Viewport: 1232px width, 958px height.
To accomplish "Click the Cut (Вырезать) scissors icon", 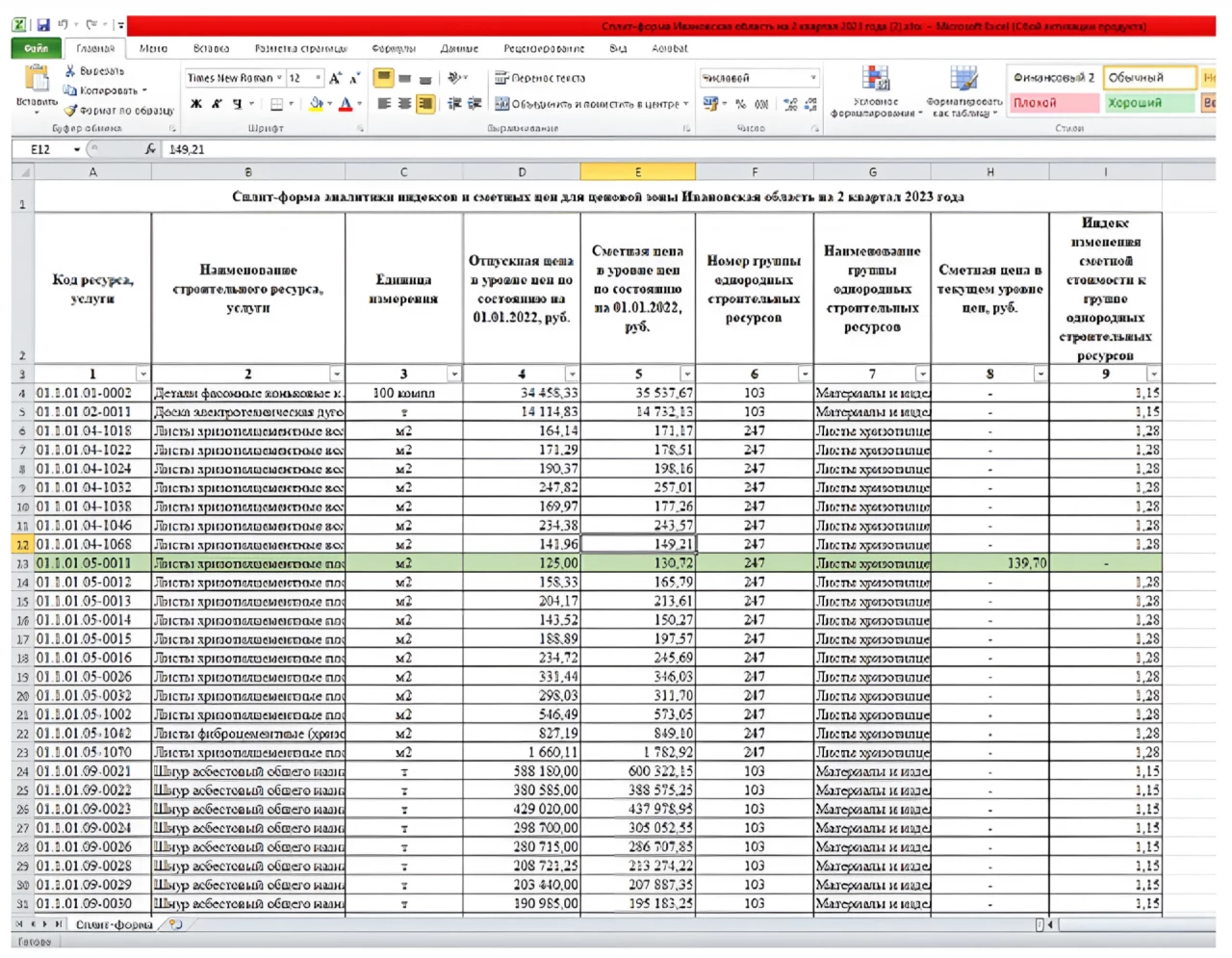I will [x=70, y=71].
